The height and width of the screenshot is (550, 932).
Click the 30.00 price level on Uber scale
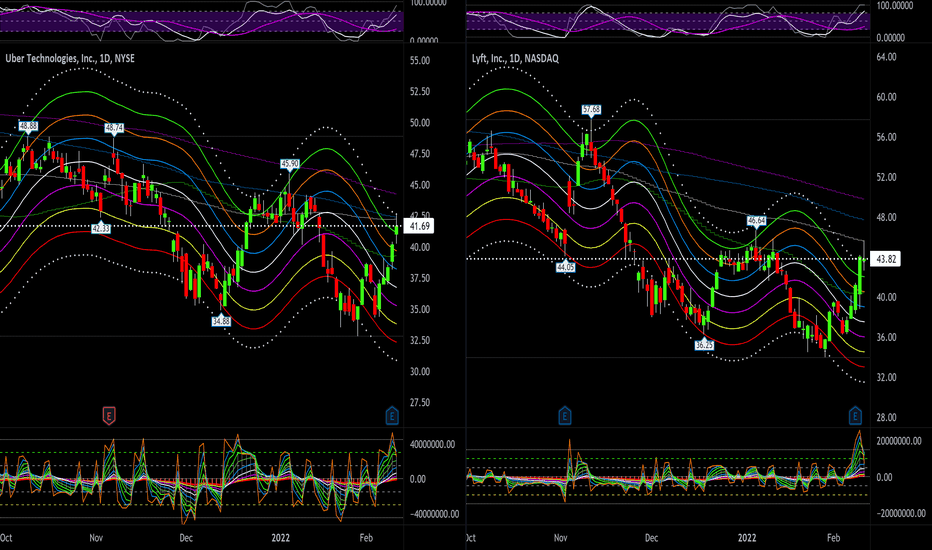coord(420,372)
